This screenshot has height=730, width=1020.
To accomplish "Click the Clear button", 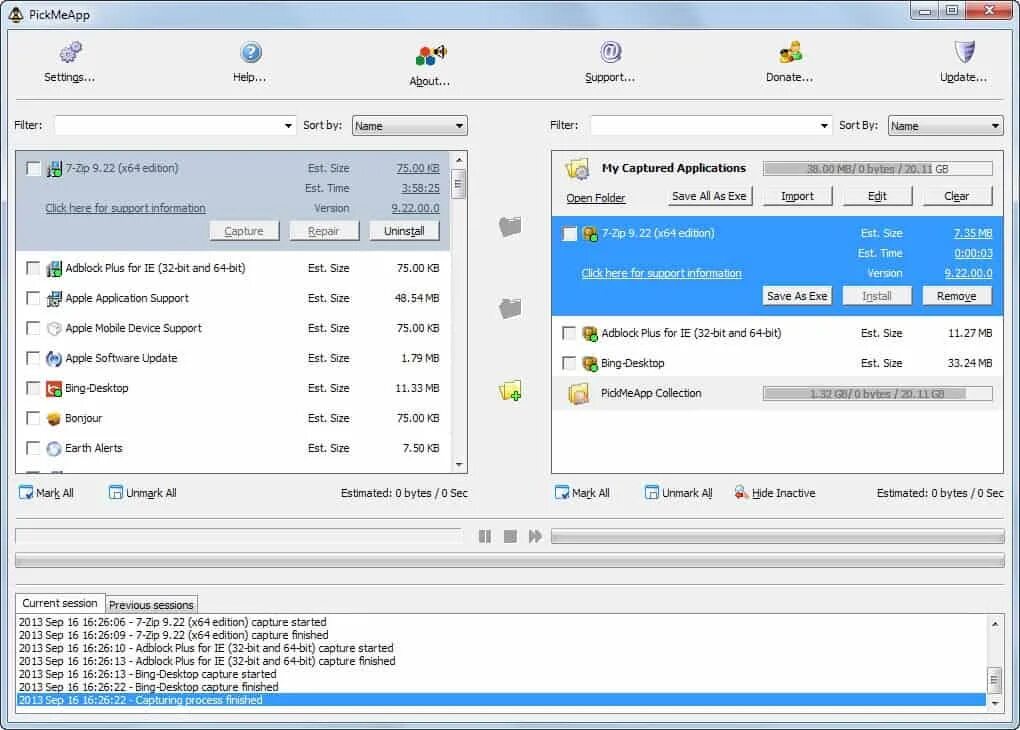I will 957,196.
